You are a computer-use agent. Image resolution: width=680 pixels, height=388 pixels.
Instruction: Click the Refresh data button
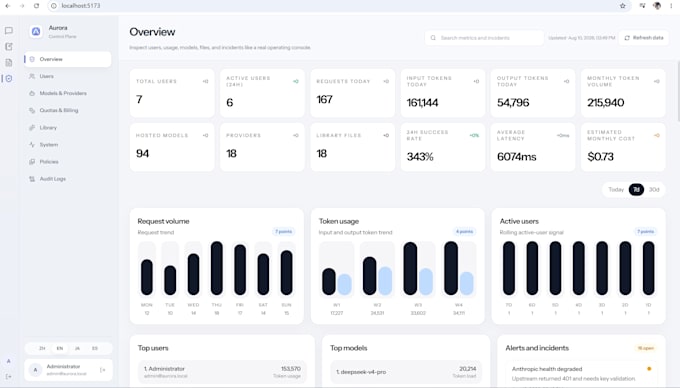pos(644,38)
